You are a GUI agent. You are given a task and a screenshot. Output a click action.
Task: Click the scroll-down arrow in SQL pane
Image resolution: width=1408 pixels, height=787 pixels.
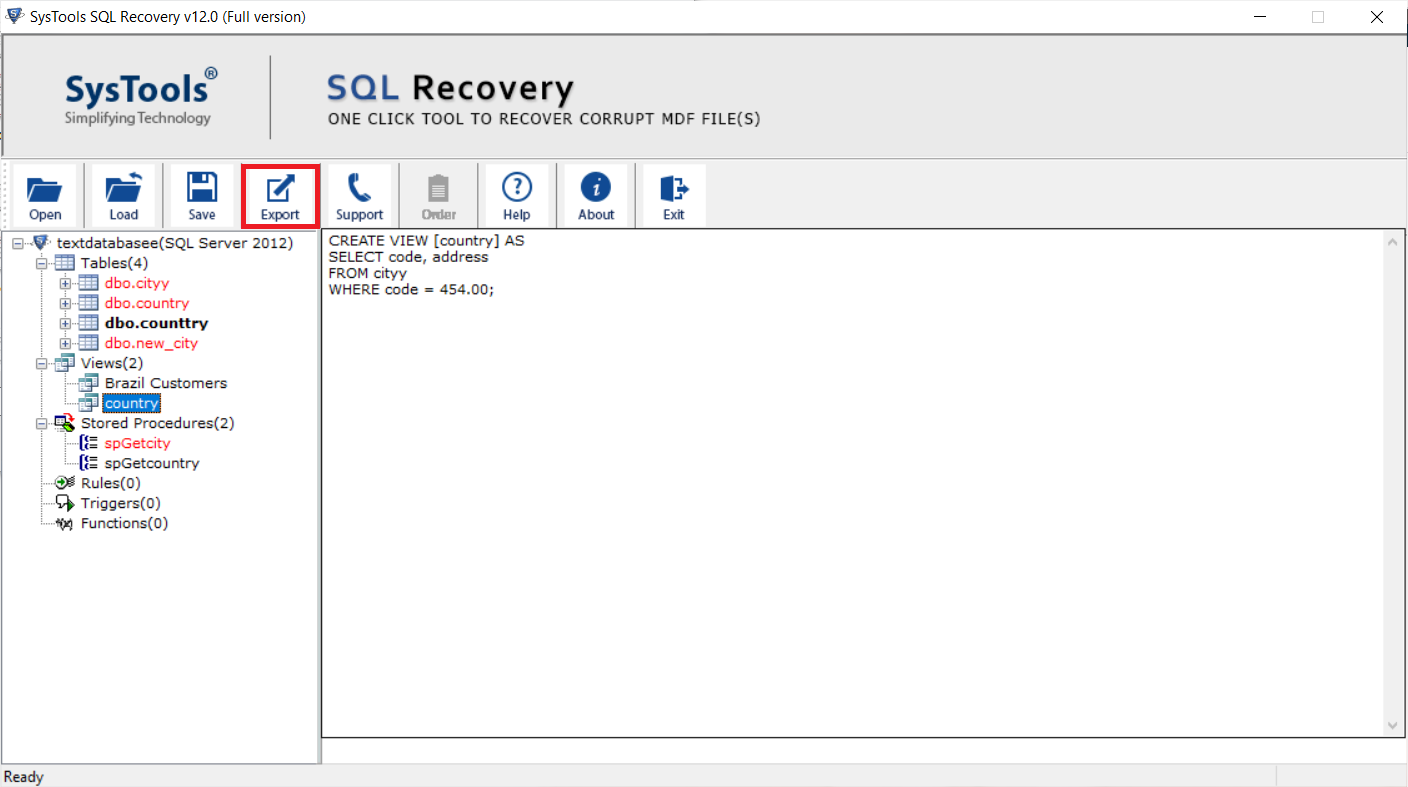[1394, 726]
